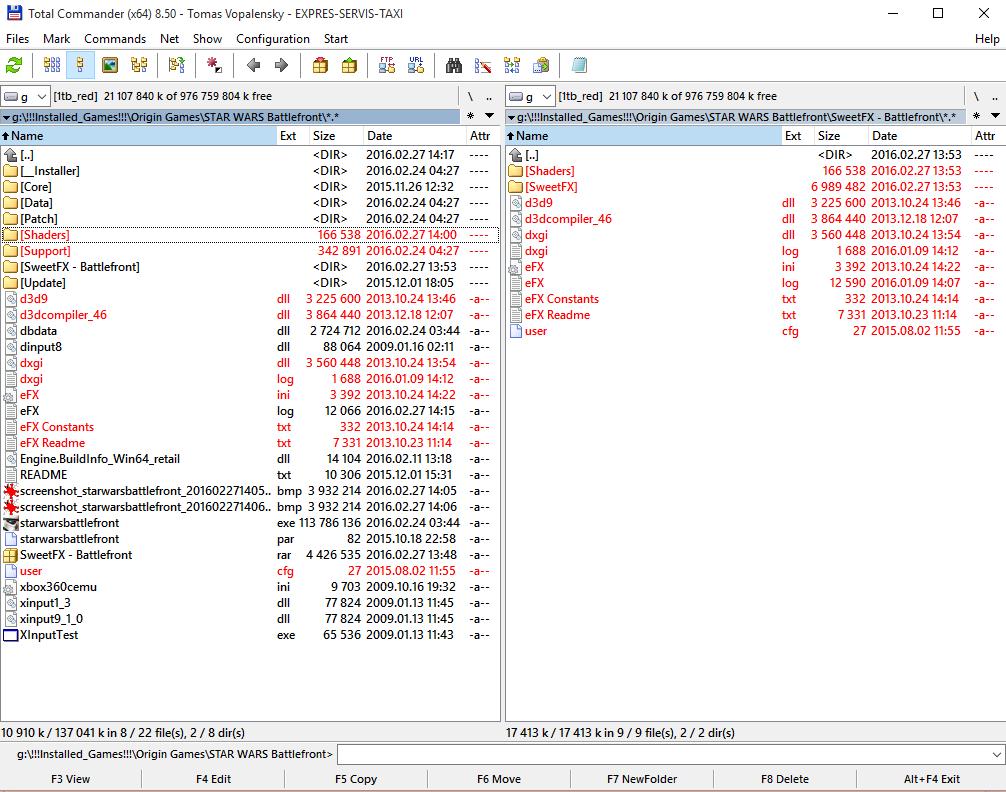Click the F4 Edit button
The image size is (1006, 792).
(213, 779)
